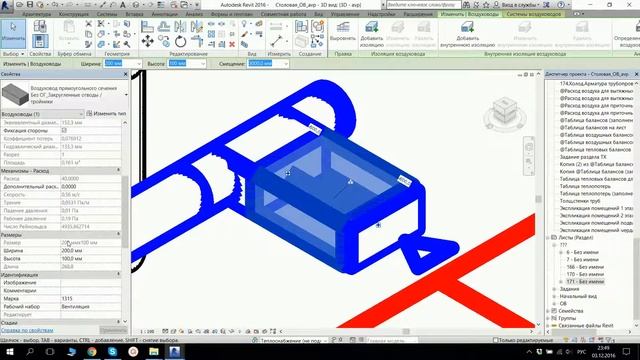The height and width of the screenshot is (360, 640).
Task: Toggle Только редактируемые checkbox in status bar
Action: click(x=495, y=340)
